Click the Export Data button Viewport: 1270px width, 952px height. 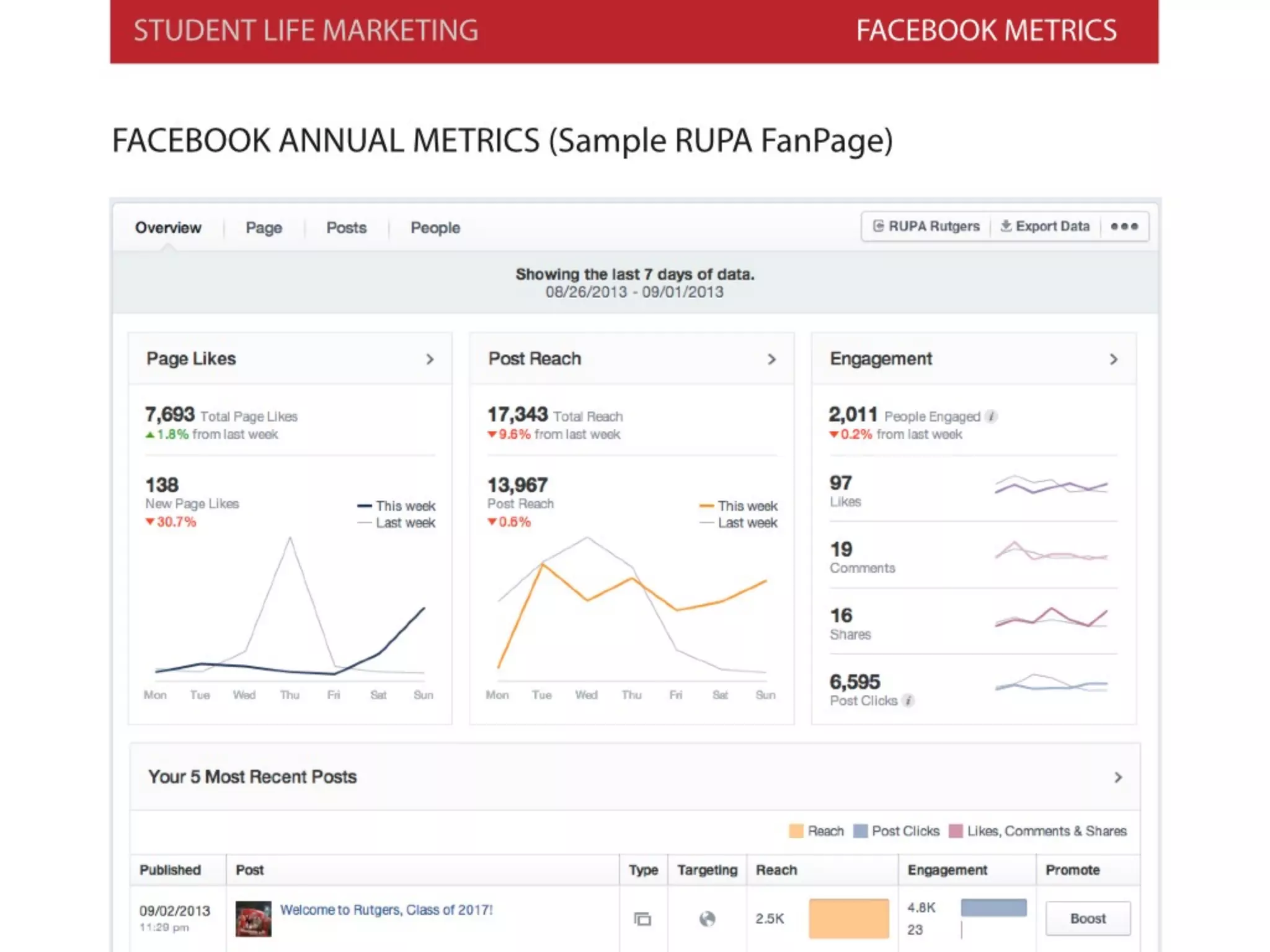pos(1046,227)
